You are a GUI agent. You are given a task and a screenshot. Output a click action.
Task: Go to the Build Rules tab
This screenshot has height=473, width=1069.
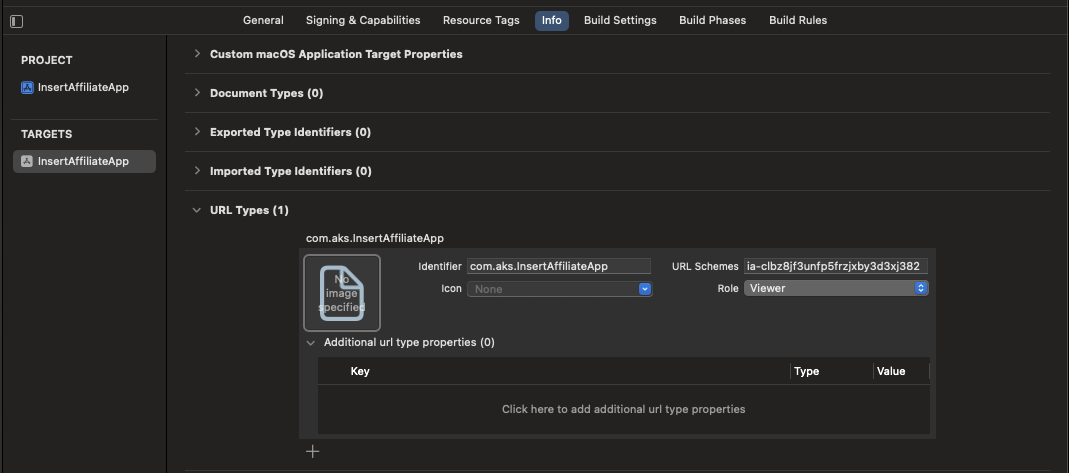(798, 20)
